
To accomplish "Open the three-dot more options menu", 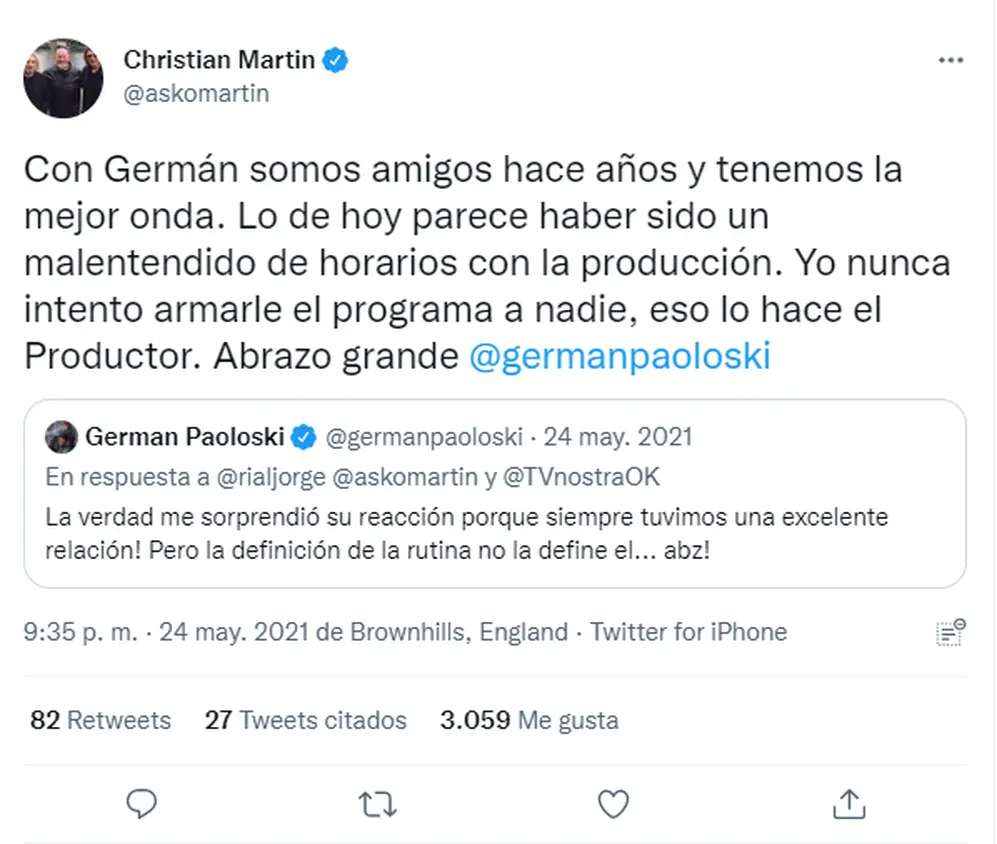I will pyautogui.click(x=951, y=60).
